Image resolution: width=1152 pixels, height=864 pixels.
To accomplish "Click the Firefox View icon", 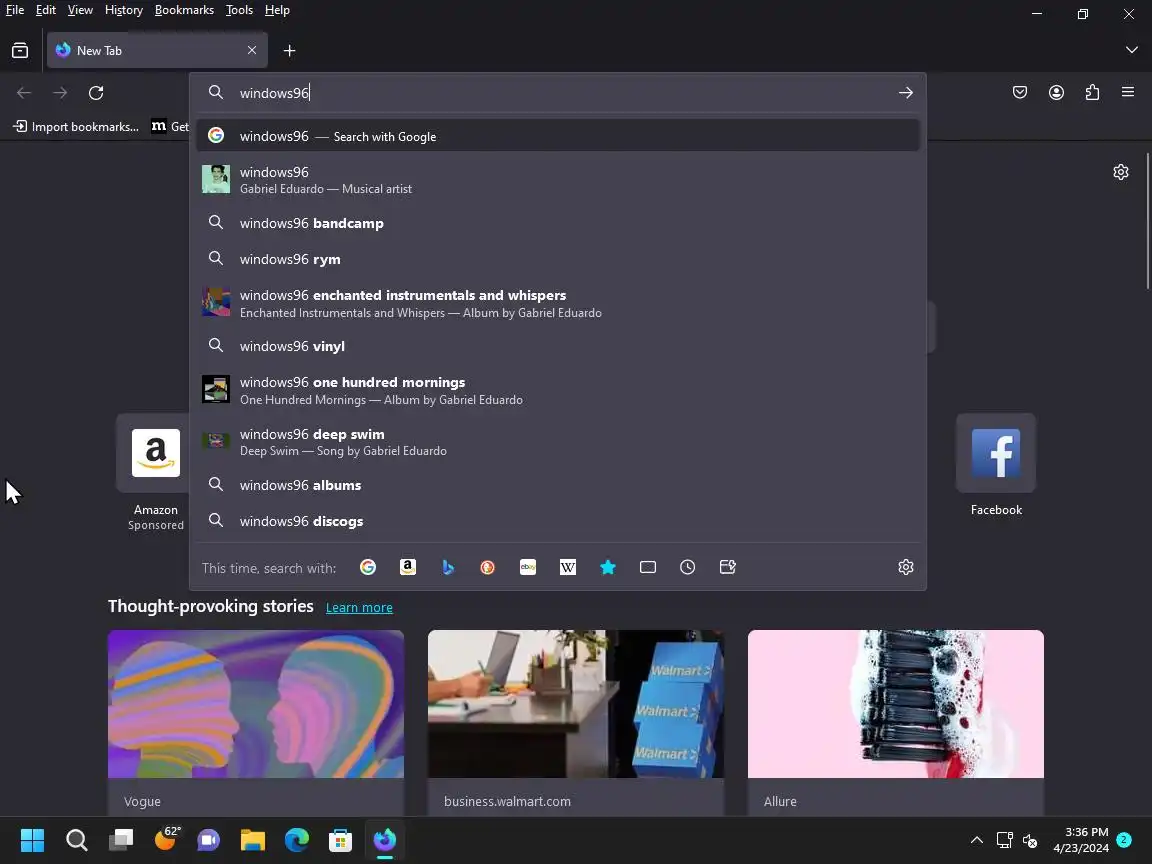I will tap(20, 50).
